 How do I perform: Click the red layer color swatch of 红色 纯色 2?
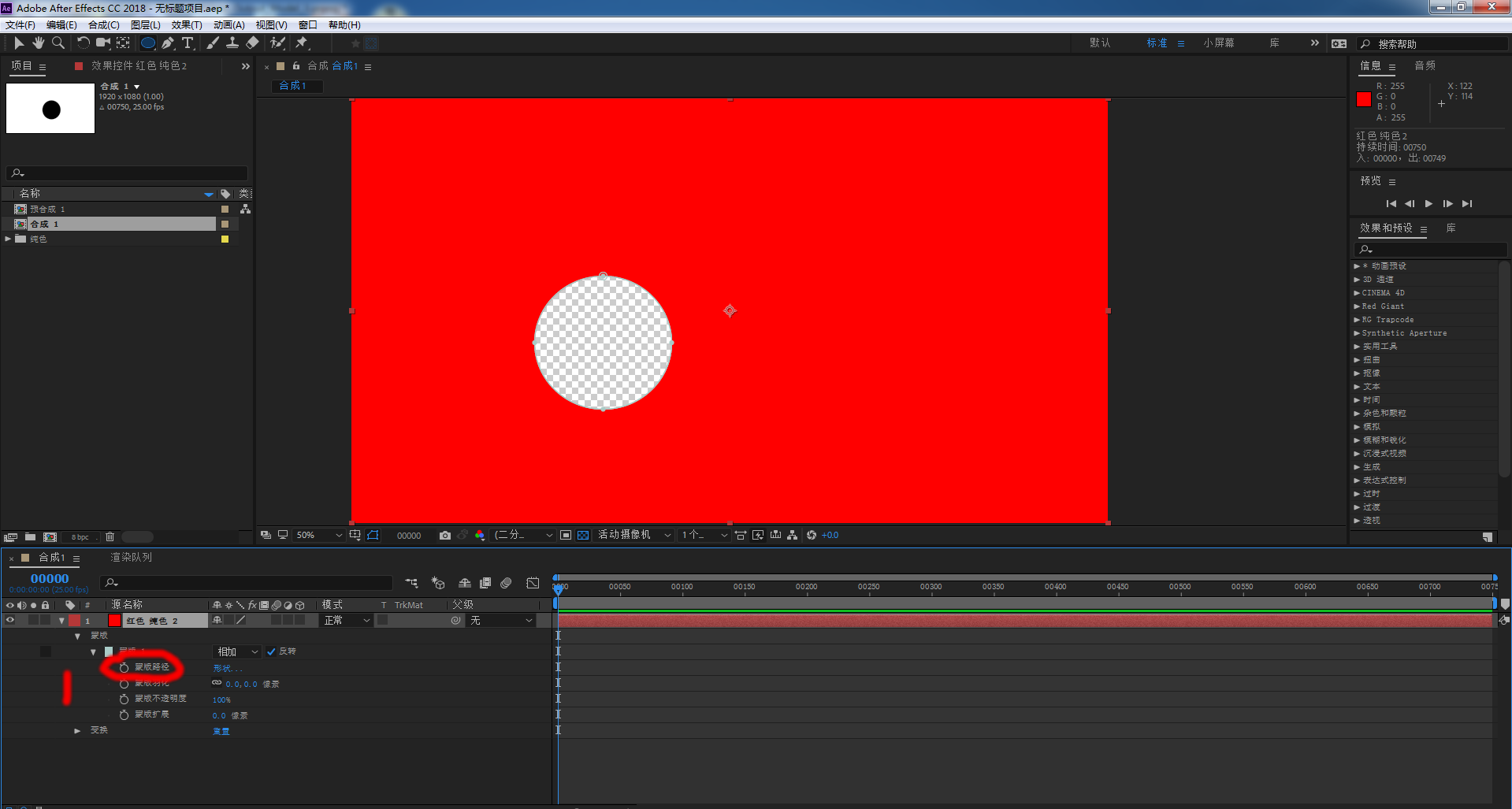115,621
